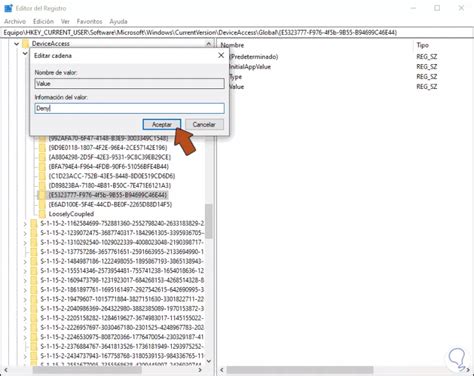474x376 pixels.
Task: Select the key {E6AD100E-5F4E-44CD
Action: coord(110,204)
